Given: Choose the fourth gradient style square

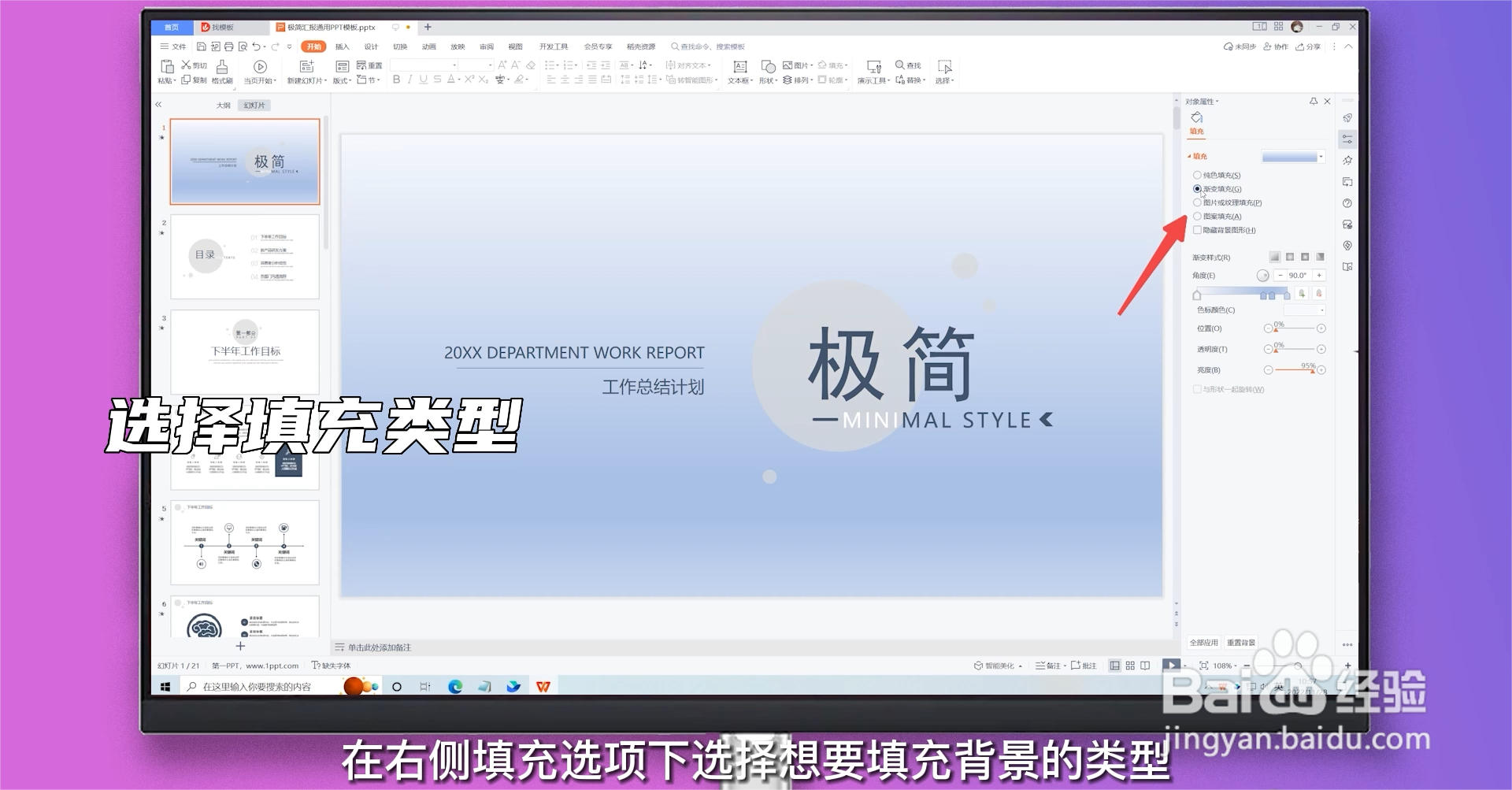Looking at the screenshot, I should coord(1320,257).
